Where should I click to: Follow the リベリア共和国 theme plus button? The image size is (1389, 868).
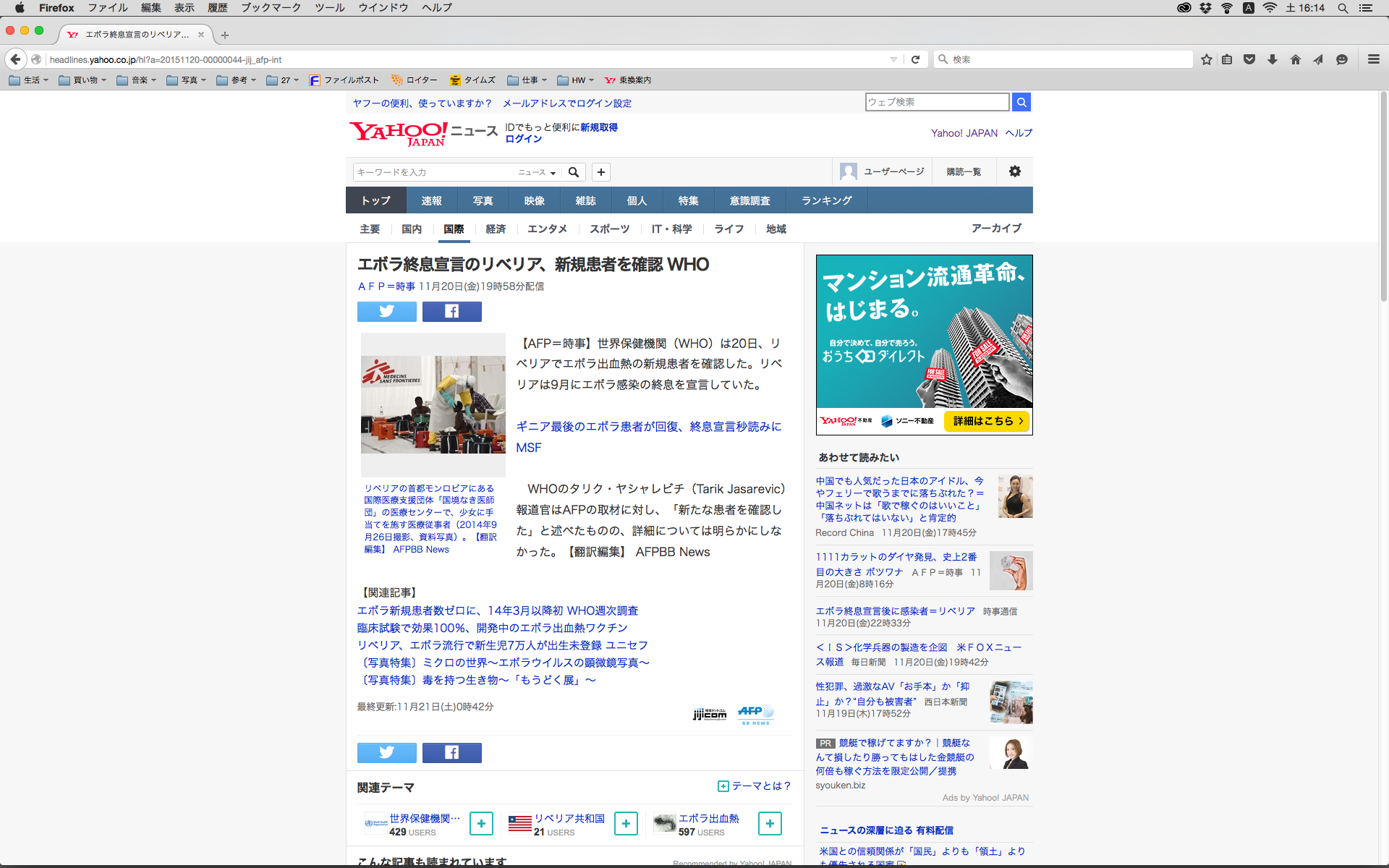pos(626,823)
